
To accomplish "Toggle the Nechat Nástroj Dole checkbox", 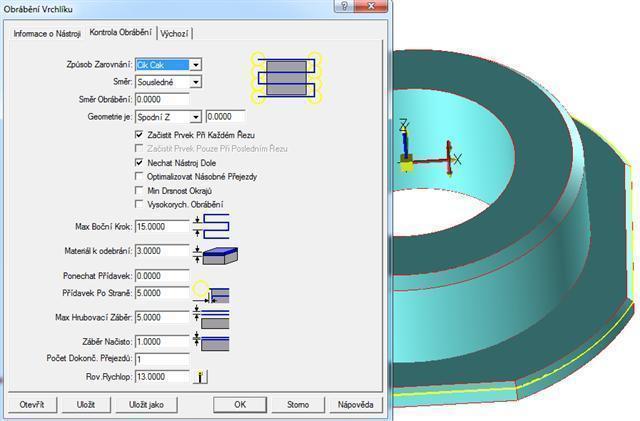I will point(139,161).
